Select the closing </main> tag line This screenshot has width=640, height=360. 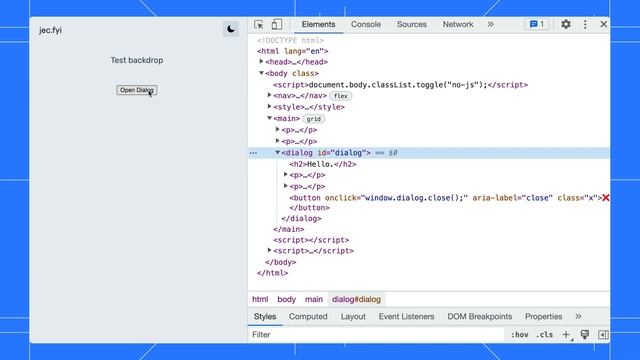click(x=289, y=229)
